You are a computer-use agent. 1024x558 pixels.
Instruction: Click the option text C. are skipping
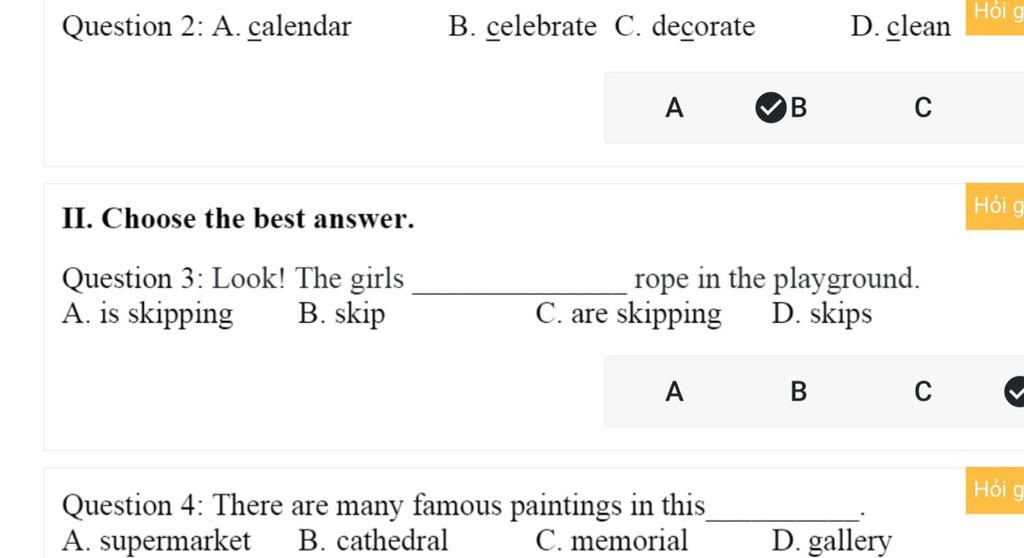click(x=628, y=314)
